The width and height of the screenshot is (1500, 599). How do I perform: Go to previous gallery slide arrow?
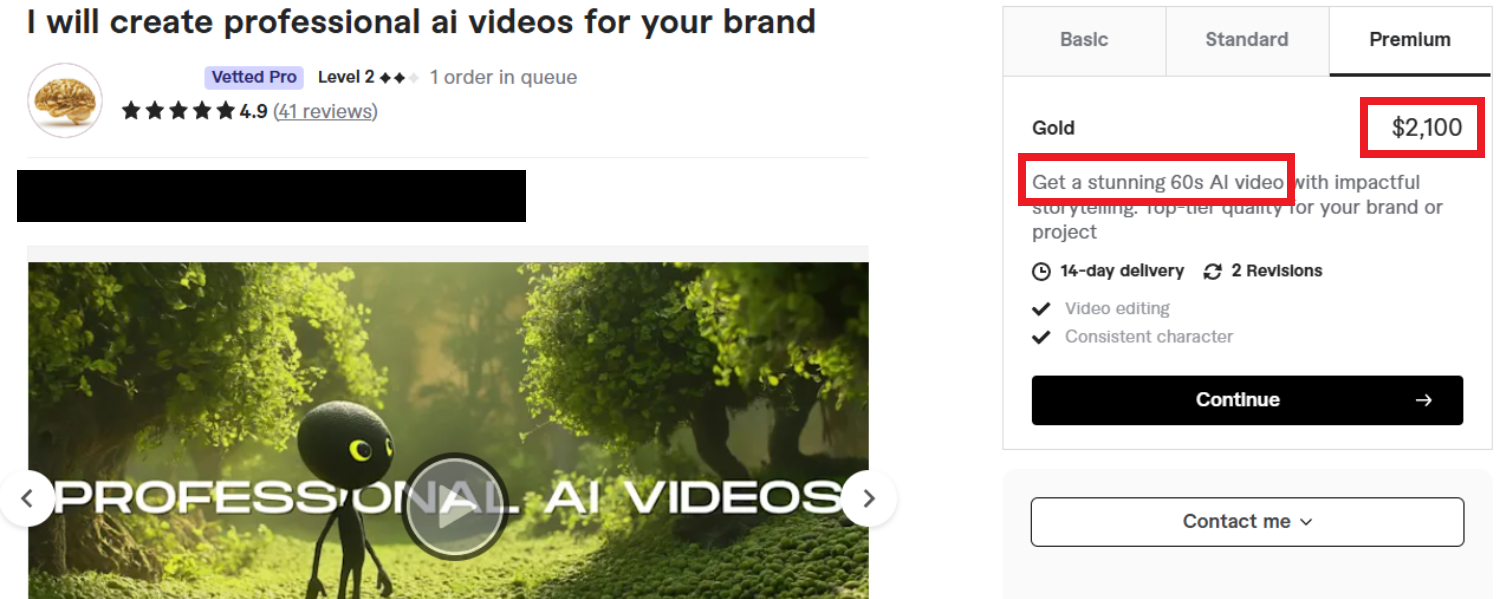point(27,498)
